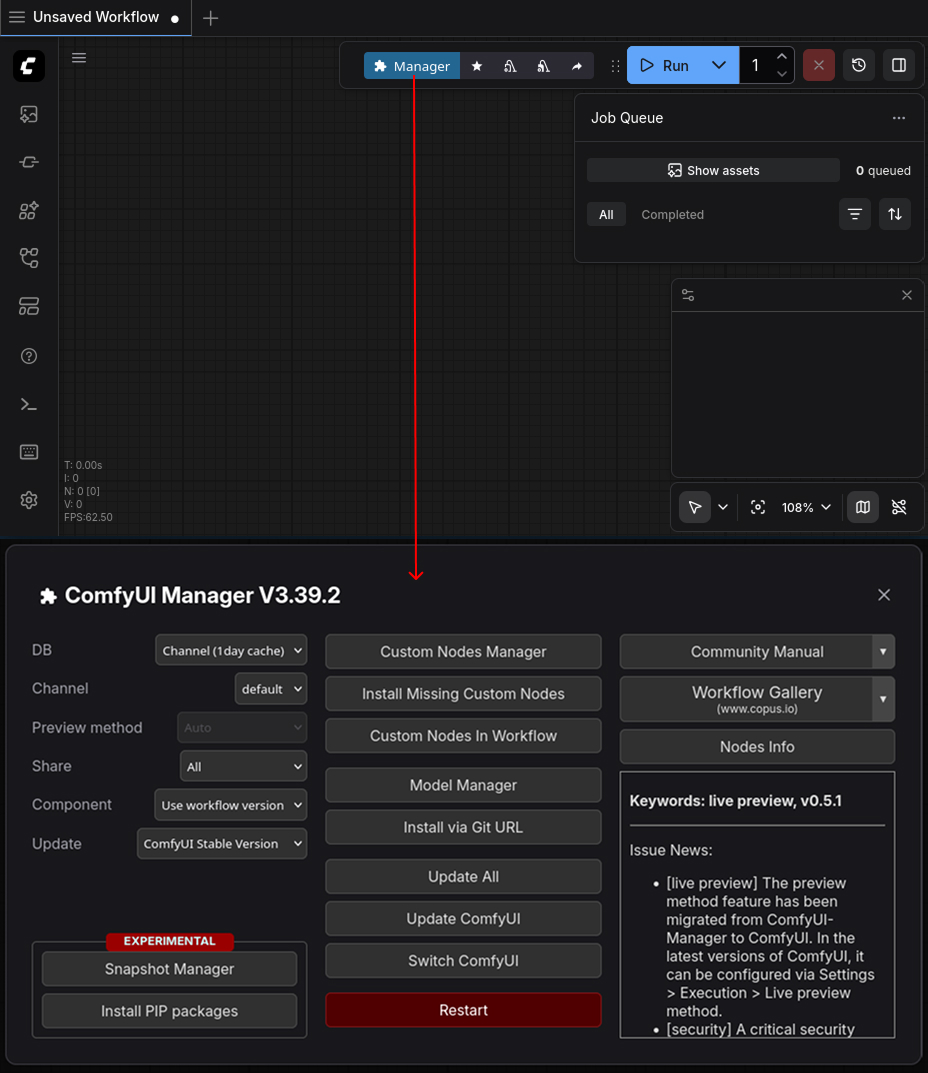928x1073 pixels.
Task: Fit the view using the focus icon
Action: tap(757, 507)
